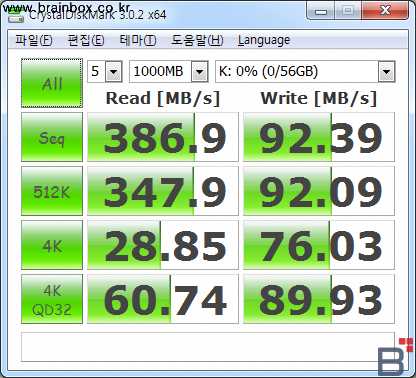The width and height of the screenshot is (416, 378).
Task: Open the 도움말(H) menu
Action: point(197,40)
